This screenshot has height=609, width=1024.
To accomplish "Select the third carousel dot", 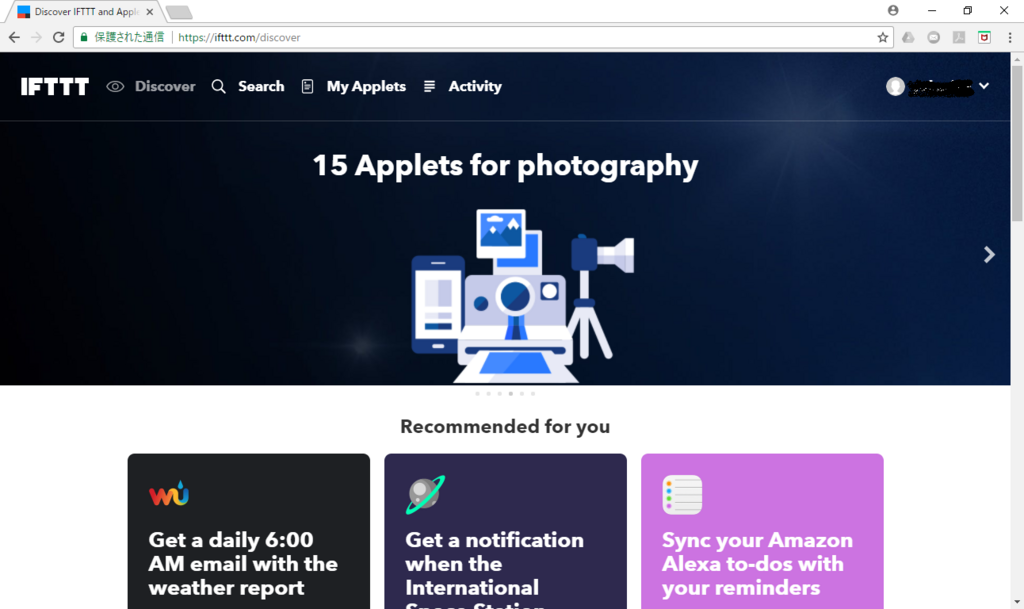I will [x=500, y=394].
